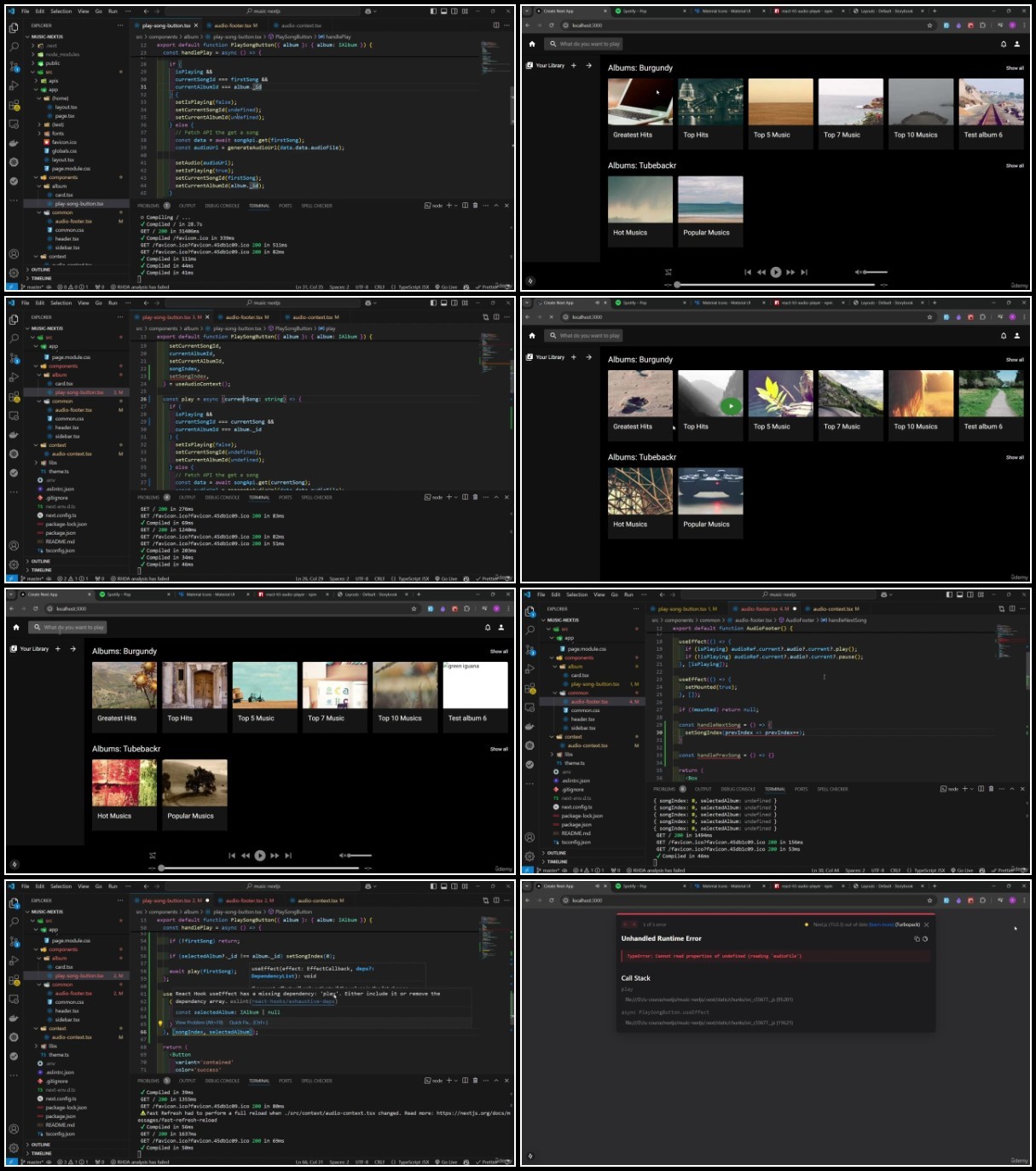Bookmark page with star in laptop-cover browser
This screenshot has width=1036, height=1171.
[x=930, y=26]
